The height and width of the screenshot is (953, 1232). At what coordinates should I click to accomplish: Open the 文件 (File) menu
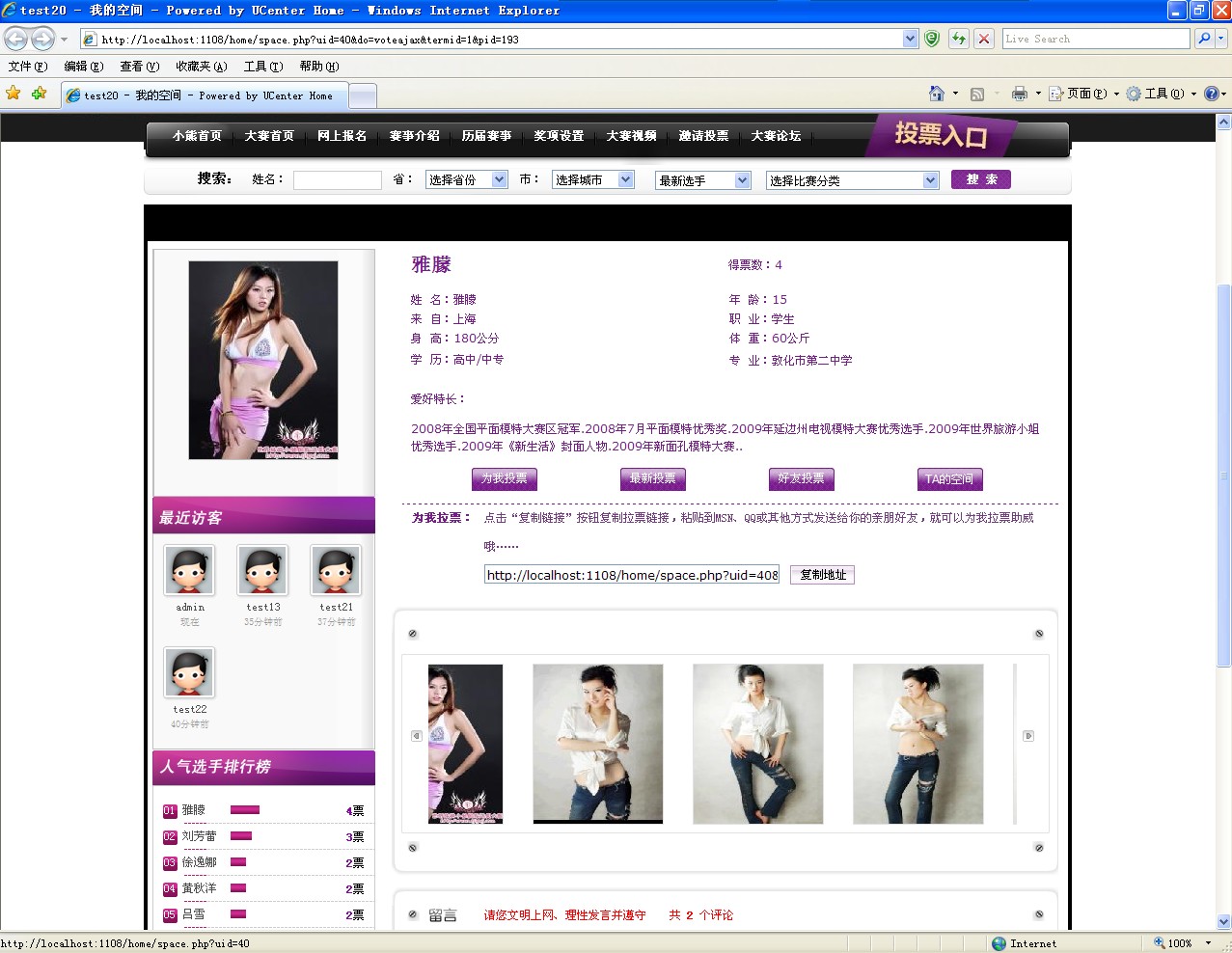pos(28,67)
